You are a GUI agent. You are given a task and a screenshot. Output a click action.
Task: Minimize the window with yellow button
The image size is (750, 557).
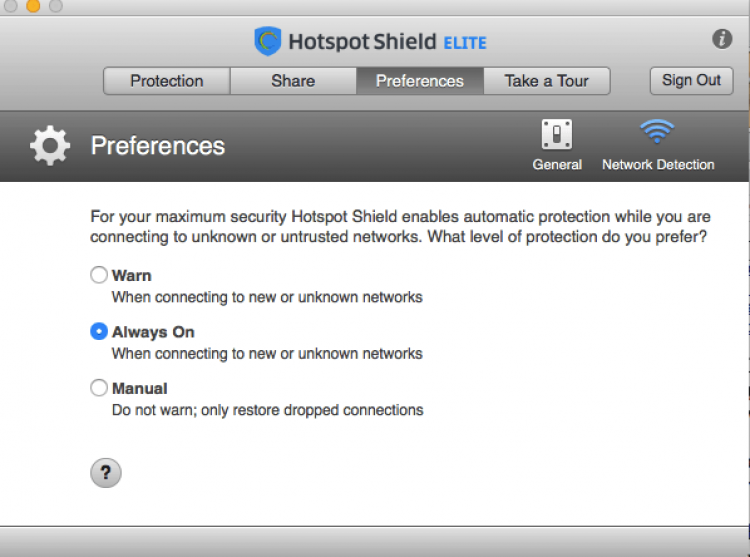click(x=33, y=6)
